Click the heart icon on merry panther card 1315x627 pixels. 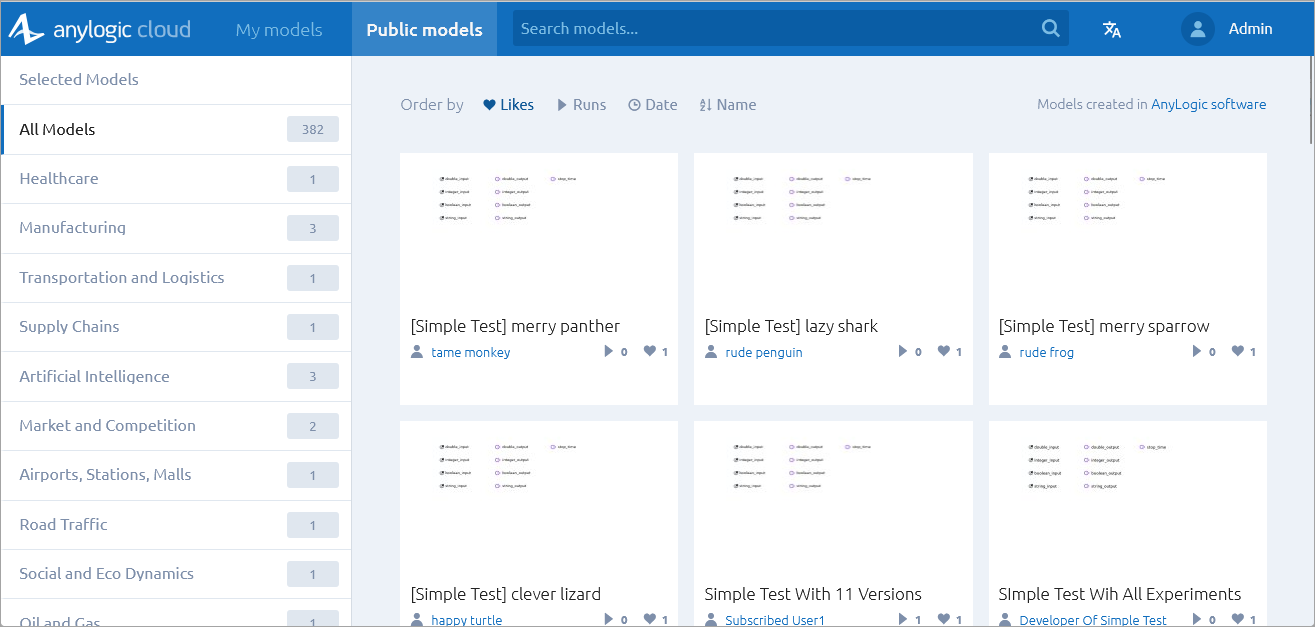[649, 351]
